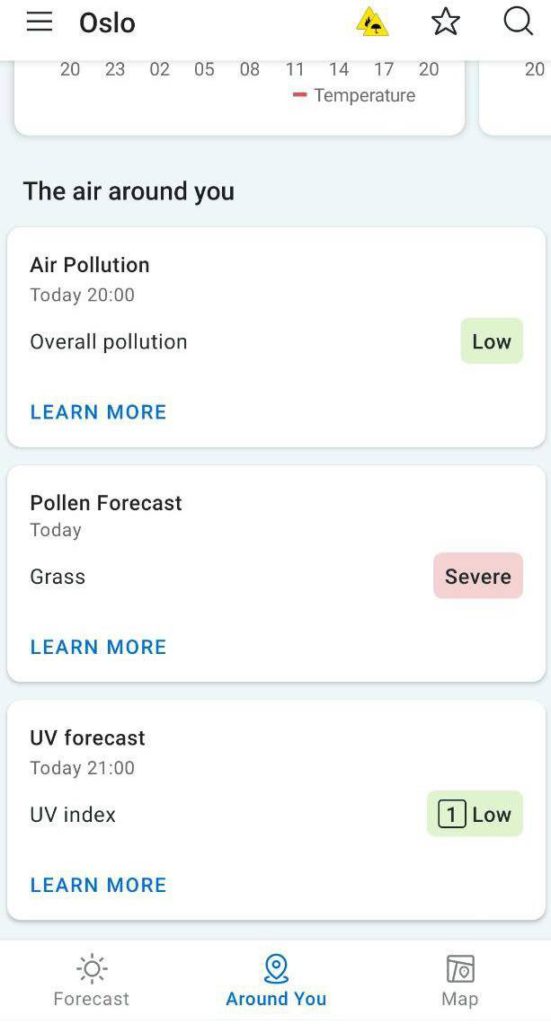Open the Pollen Forecast card heading
The width and height of the screenshot is (551, 1024).
[x=106, y=503]
